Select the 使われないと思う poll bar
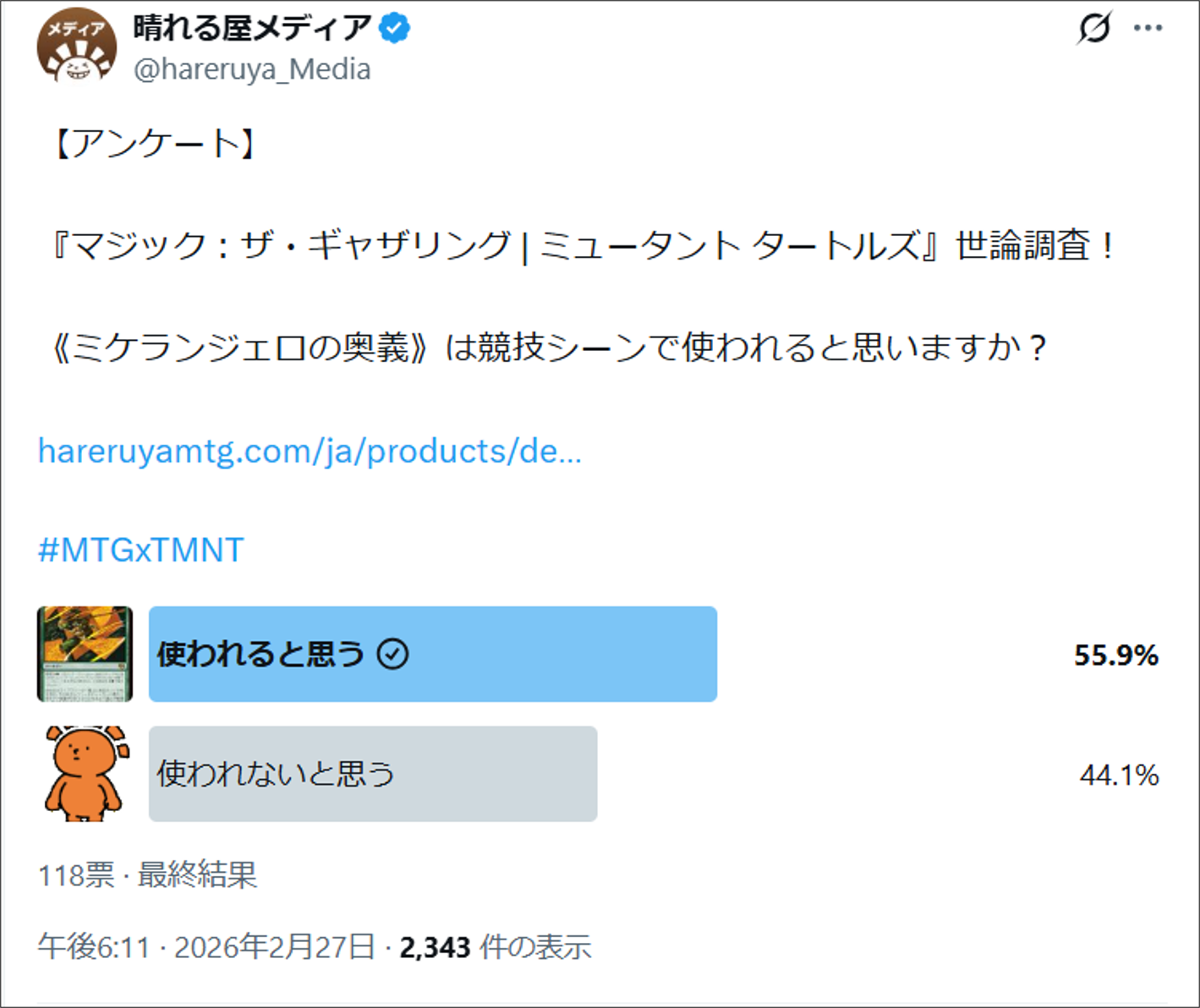 tap(373, 773)
